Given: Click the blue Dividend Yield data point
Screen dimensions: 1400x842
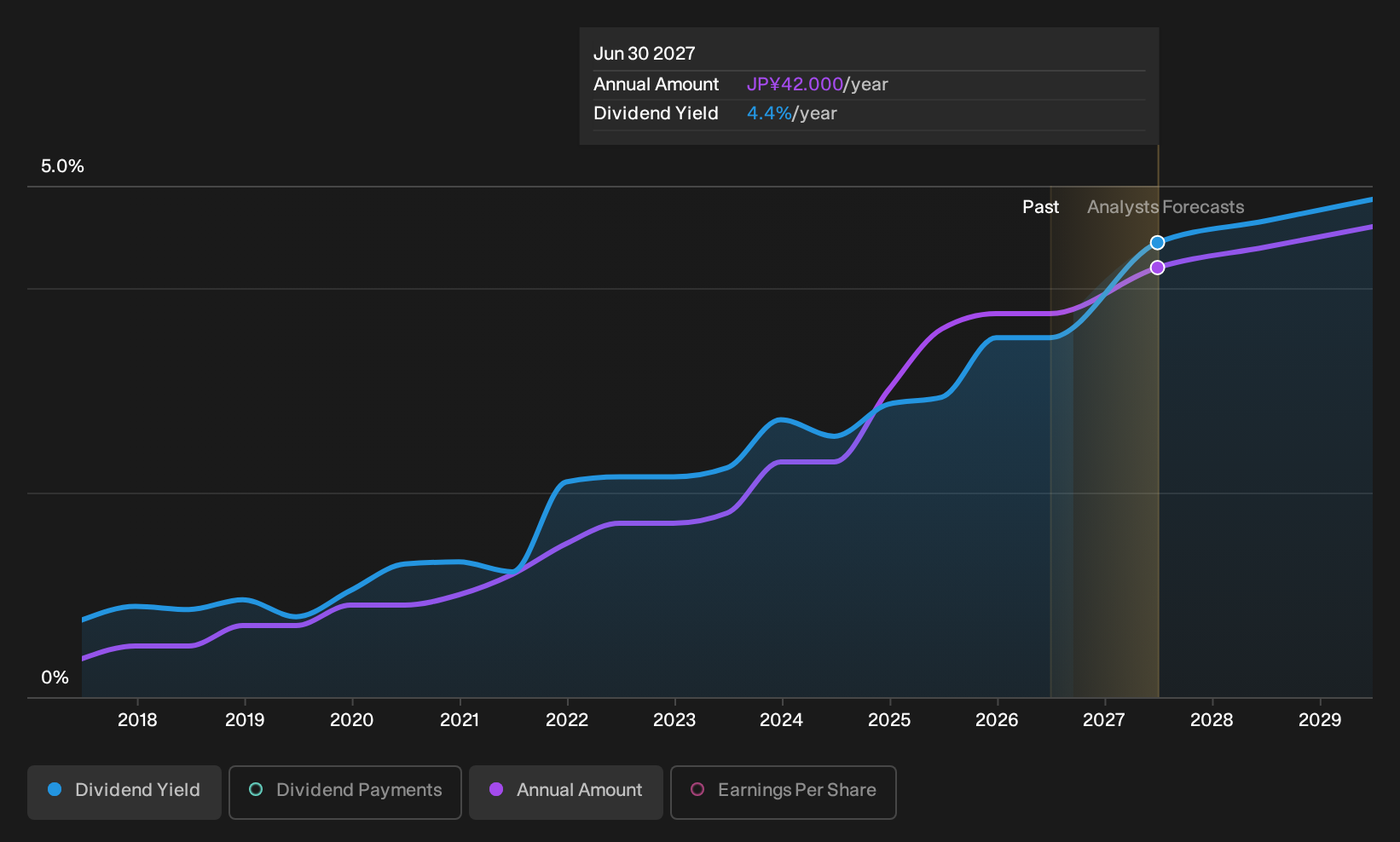Looking at the screenshot, I should (x=1157, y=243).
